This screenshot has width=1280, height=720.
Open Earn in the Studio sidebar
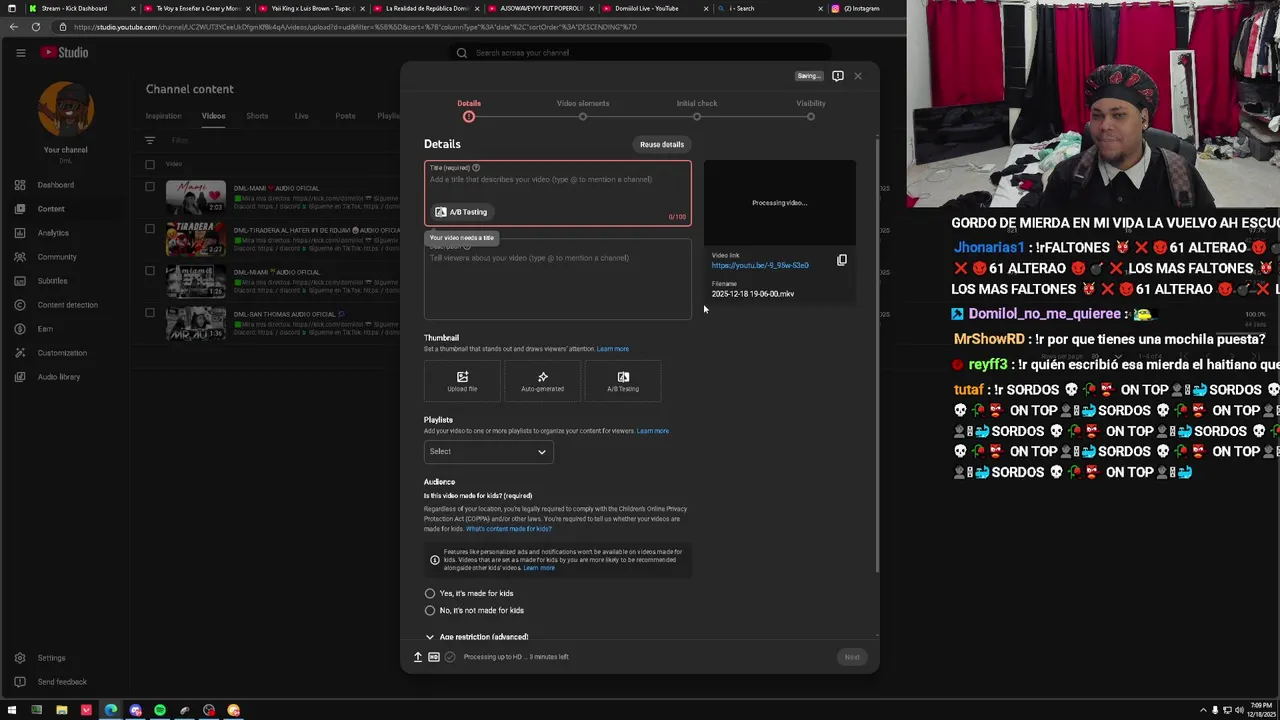coord(45,329)
